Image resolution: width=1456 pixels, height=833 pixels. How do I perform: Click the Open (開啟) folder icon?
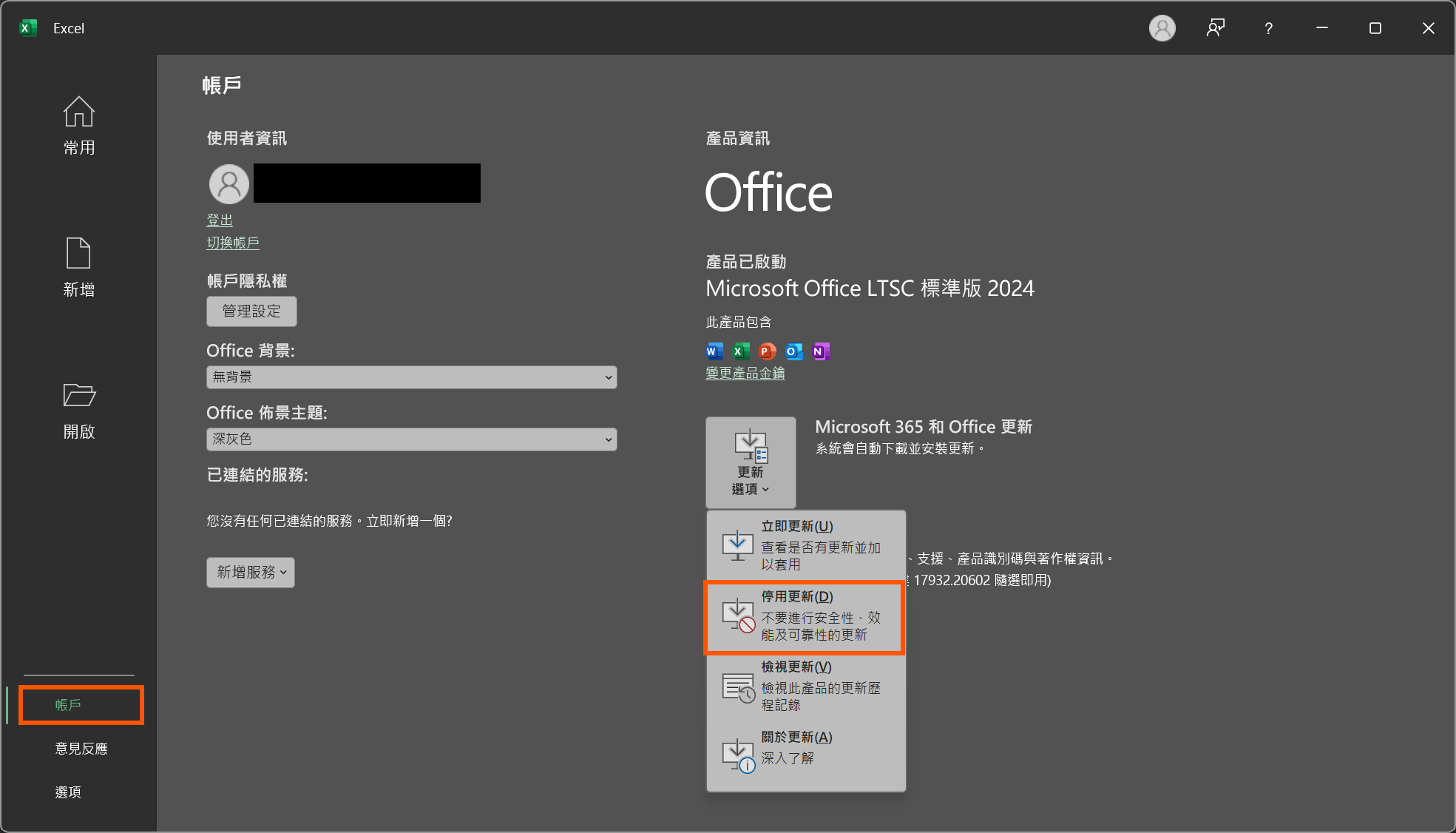pos(78,395)
